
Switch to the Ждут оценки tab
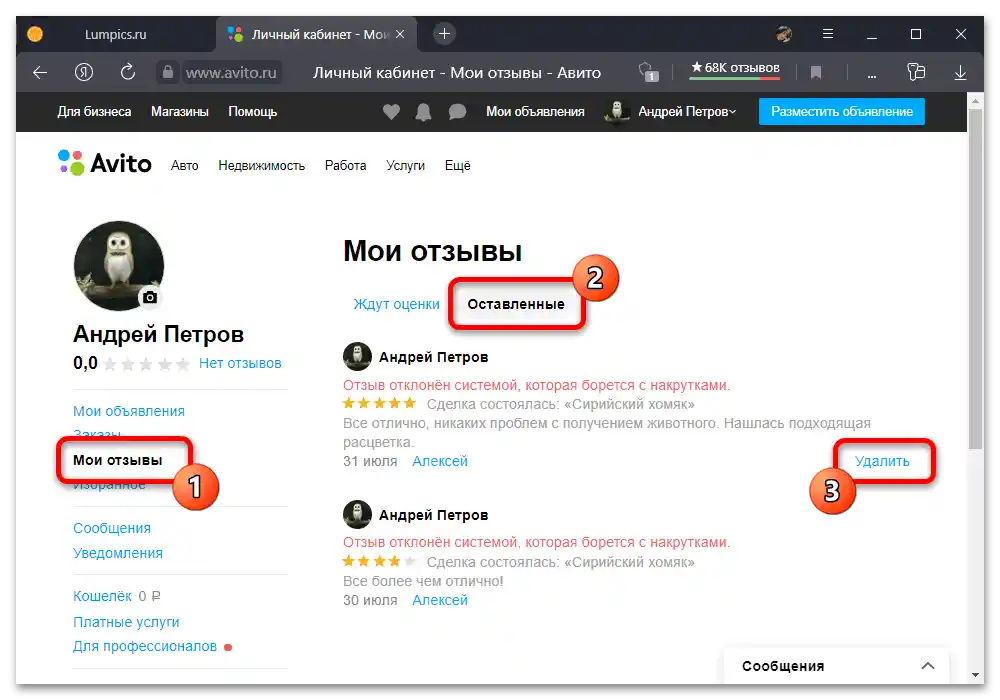[397, 304]
